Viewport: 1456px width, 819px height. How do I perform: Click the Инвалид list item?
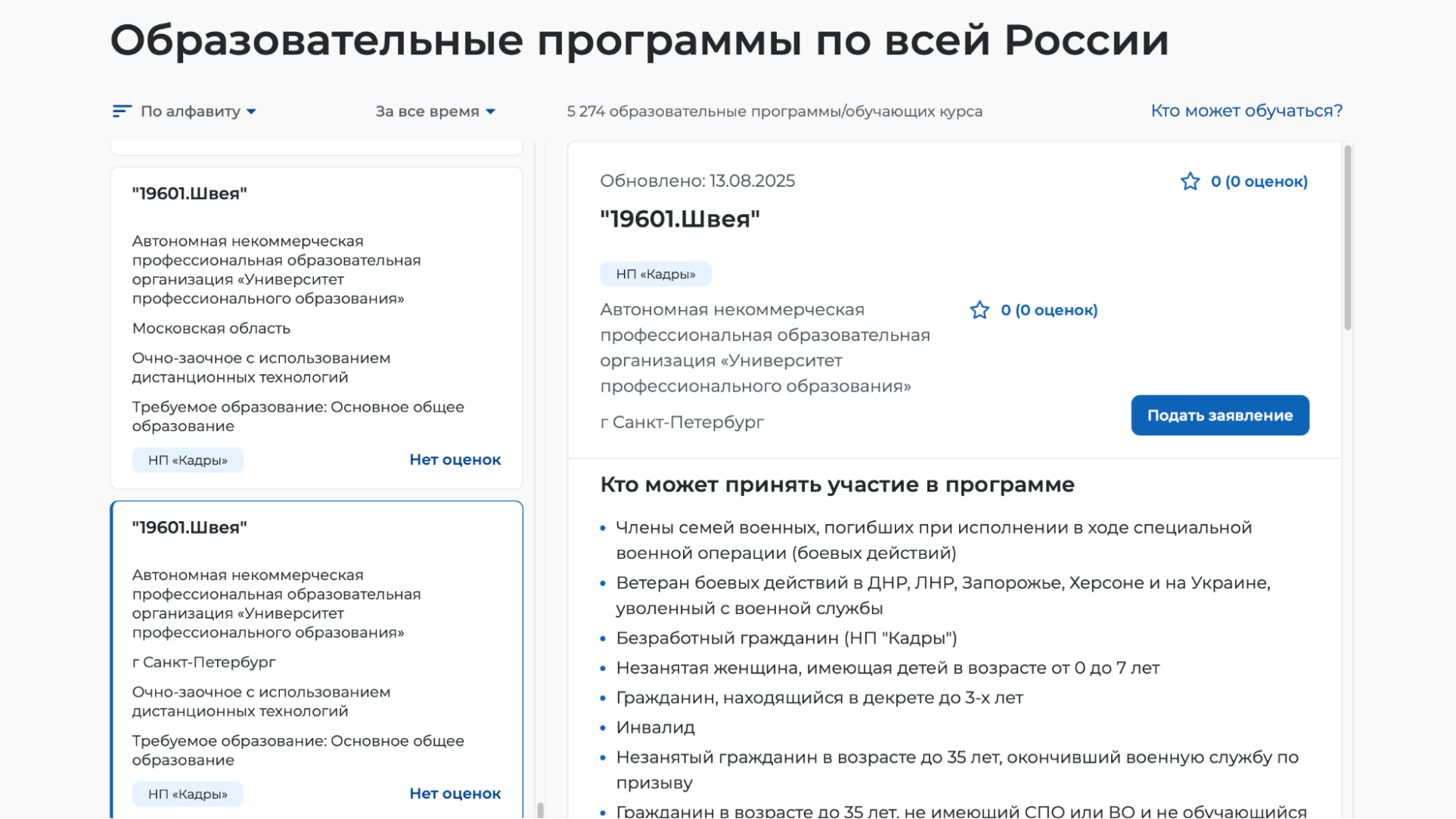655,727
